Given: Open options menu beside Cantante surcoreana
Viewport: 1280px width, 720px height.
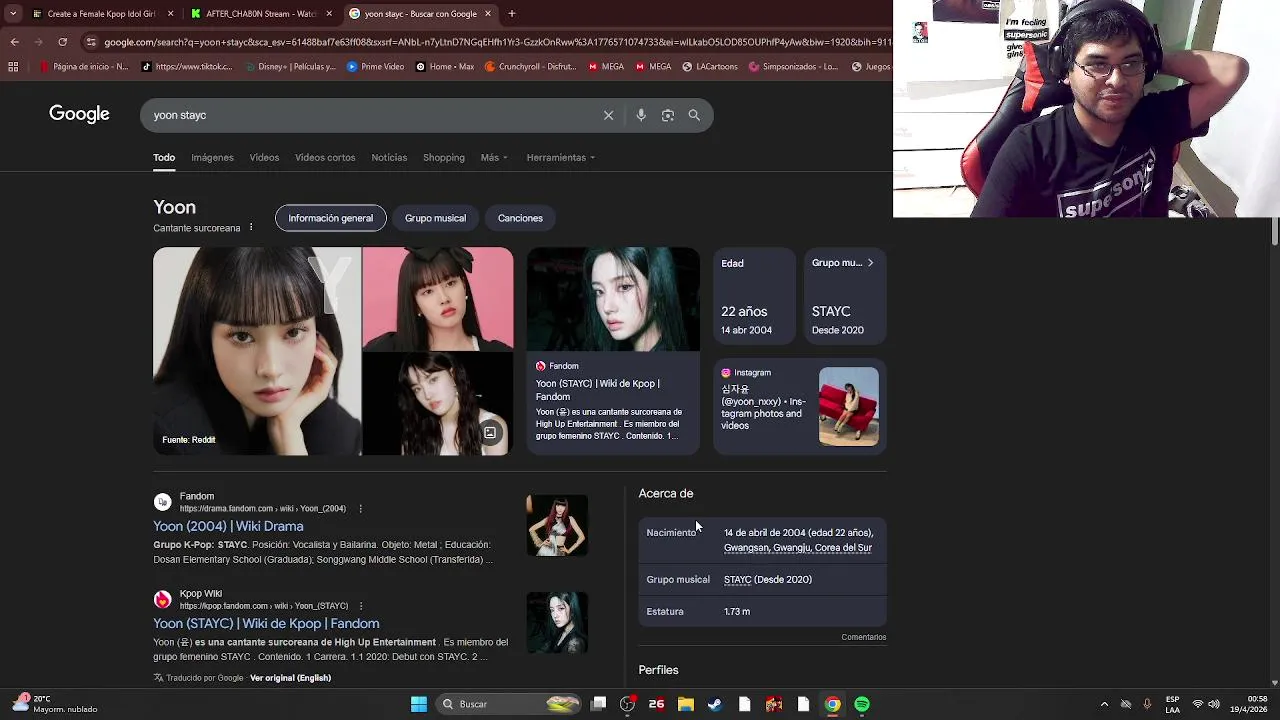Looking at the screenshot, I should (x=251, y=227).
